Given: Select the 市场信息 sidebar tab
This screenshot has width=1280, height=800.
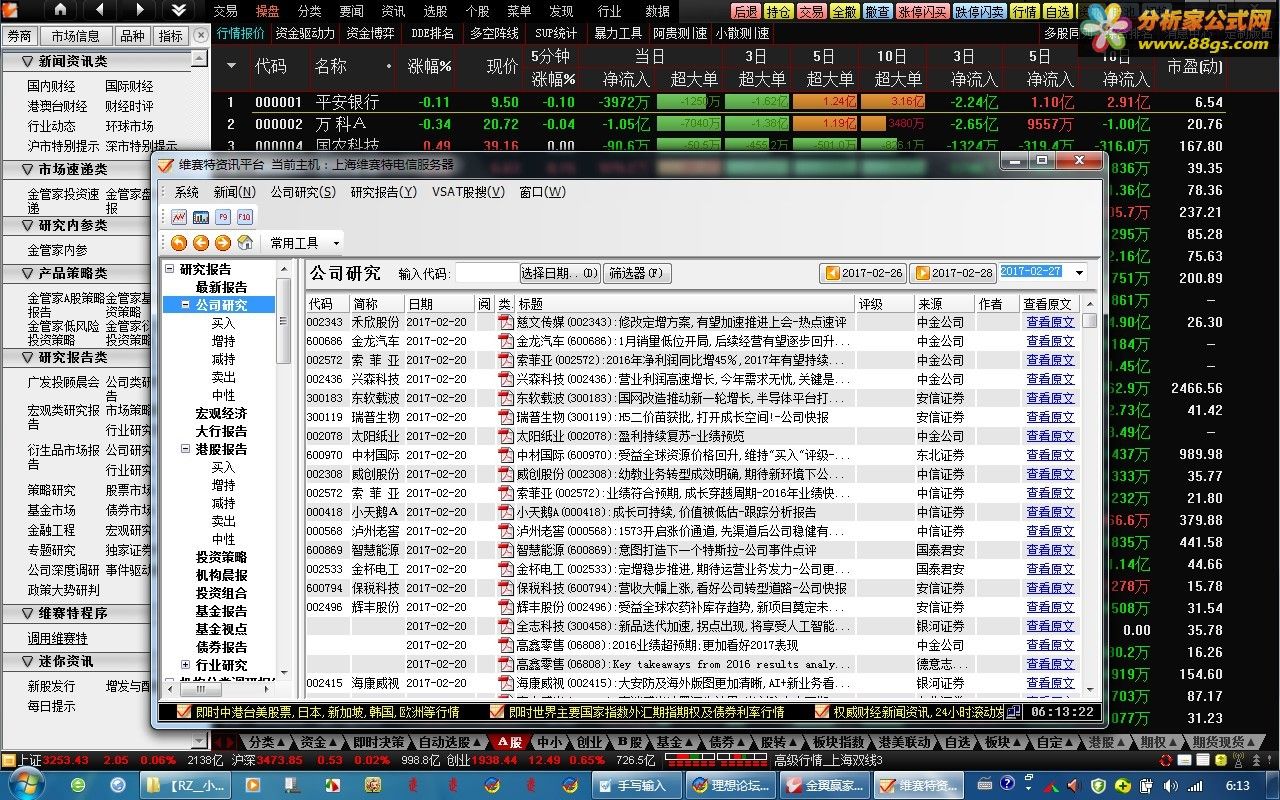Looking at the screenshot, I should coord(75,35).
